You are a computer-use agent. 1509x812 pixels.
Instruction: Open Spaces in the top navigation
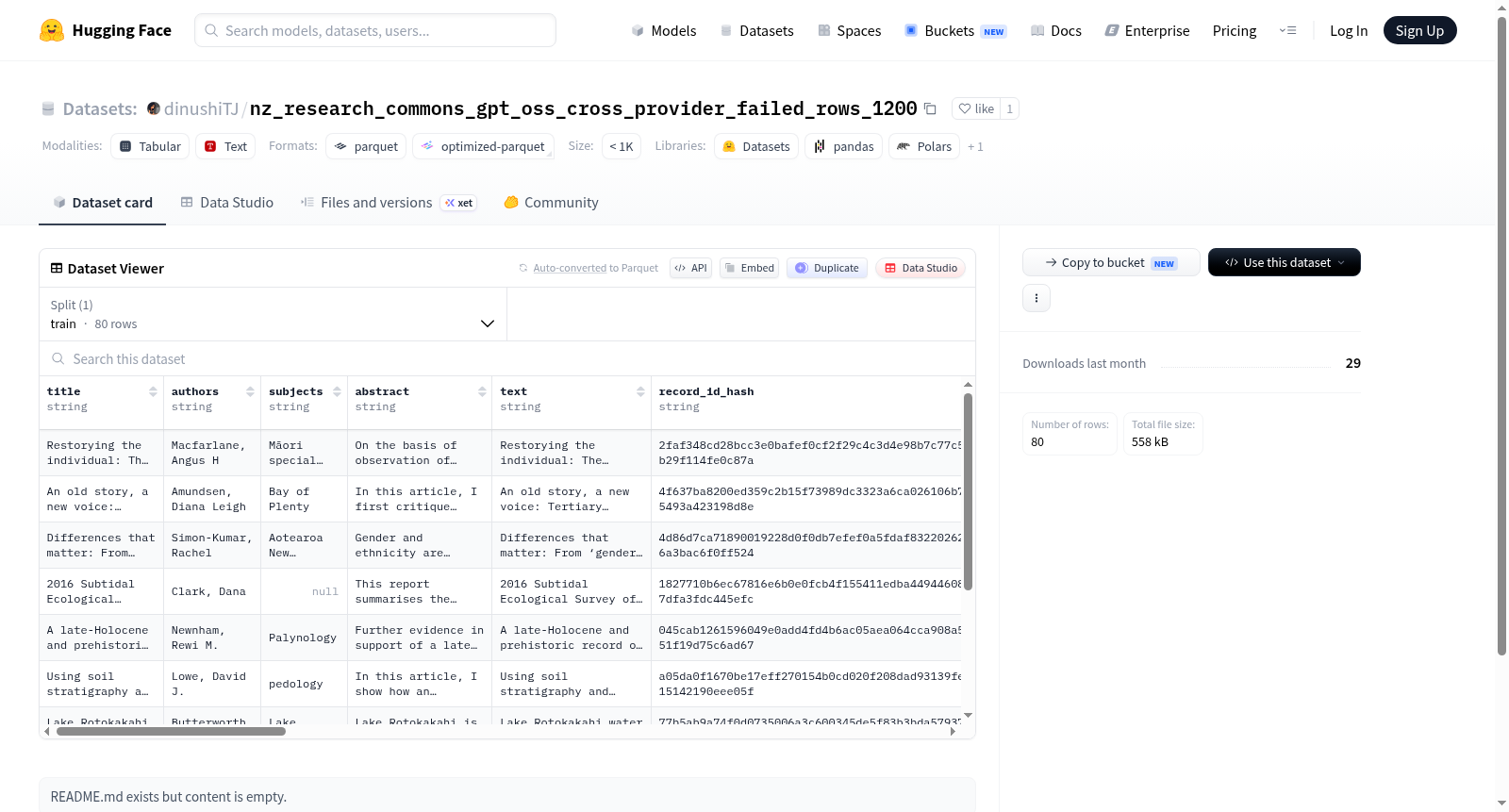849,30
